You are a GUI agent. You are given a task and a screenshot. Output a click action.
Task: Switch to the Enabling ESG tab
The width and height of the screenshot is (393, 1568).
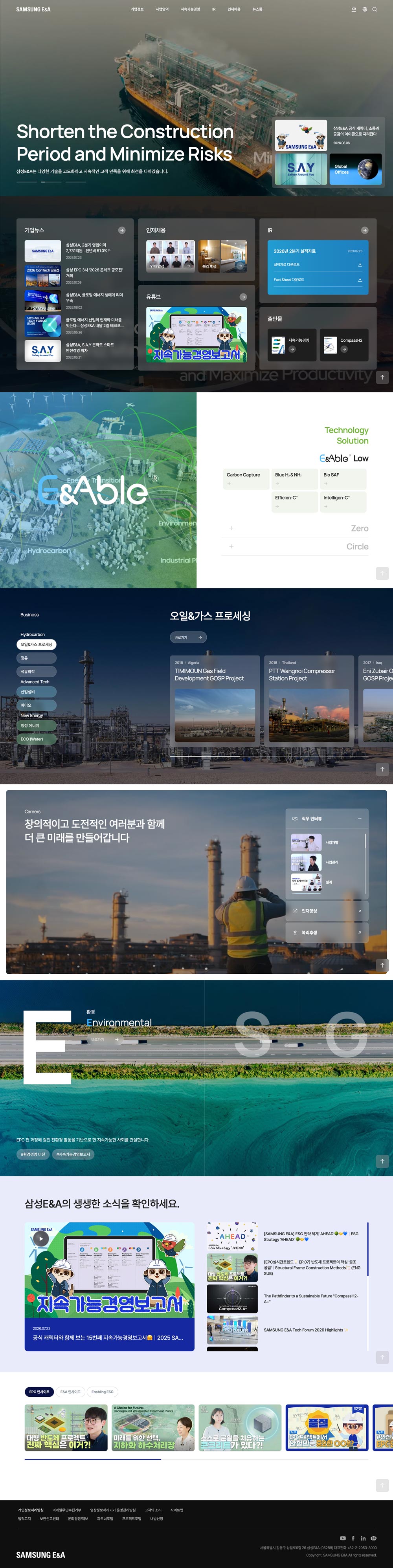tap(102, 1392)
